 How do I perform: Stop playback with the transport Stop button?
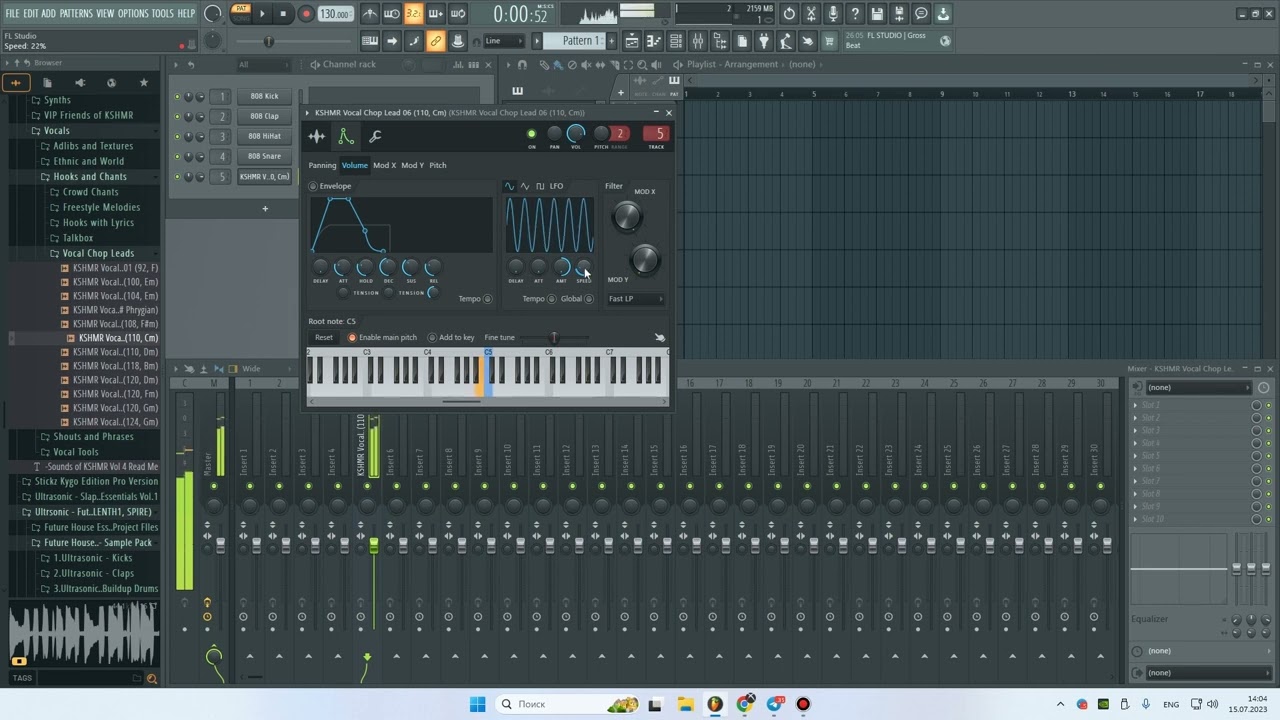click(284, 14)
